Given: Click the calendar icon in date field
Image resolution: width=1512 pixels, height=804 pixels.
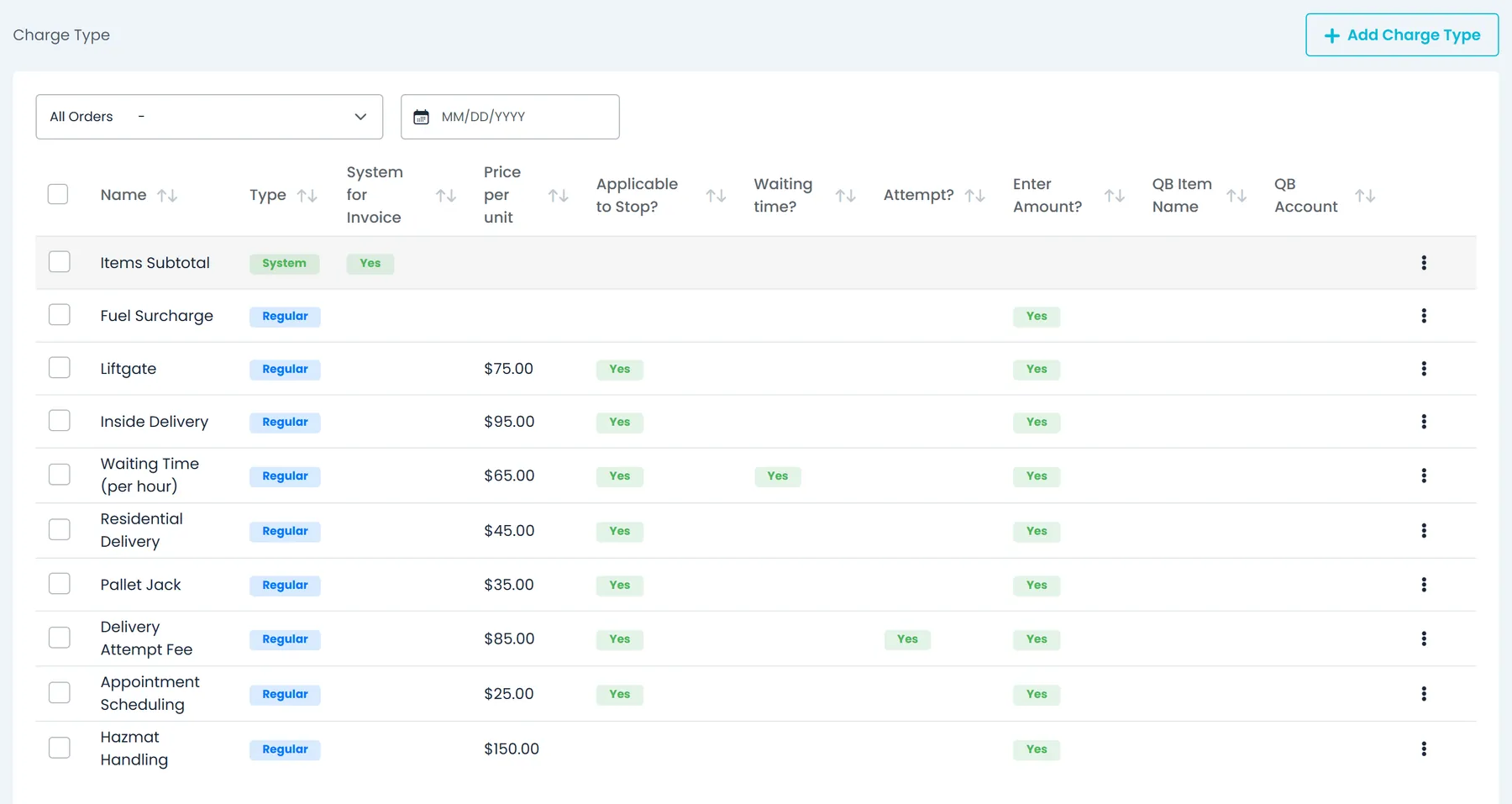Looking at the screenshot, I should pos(422,117).
